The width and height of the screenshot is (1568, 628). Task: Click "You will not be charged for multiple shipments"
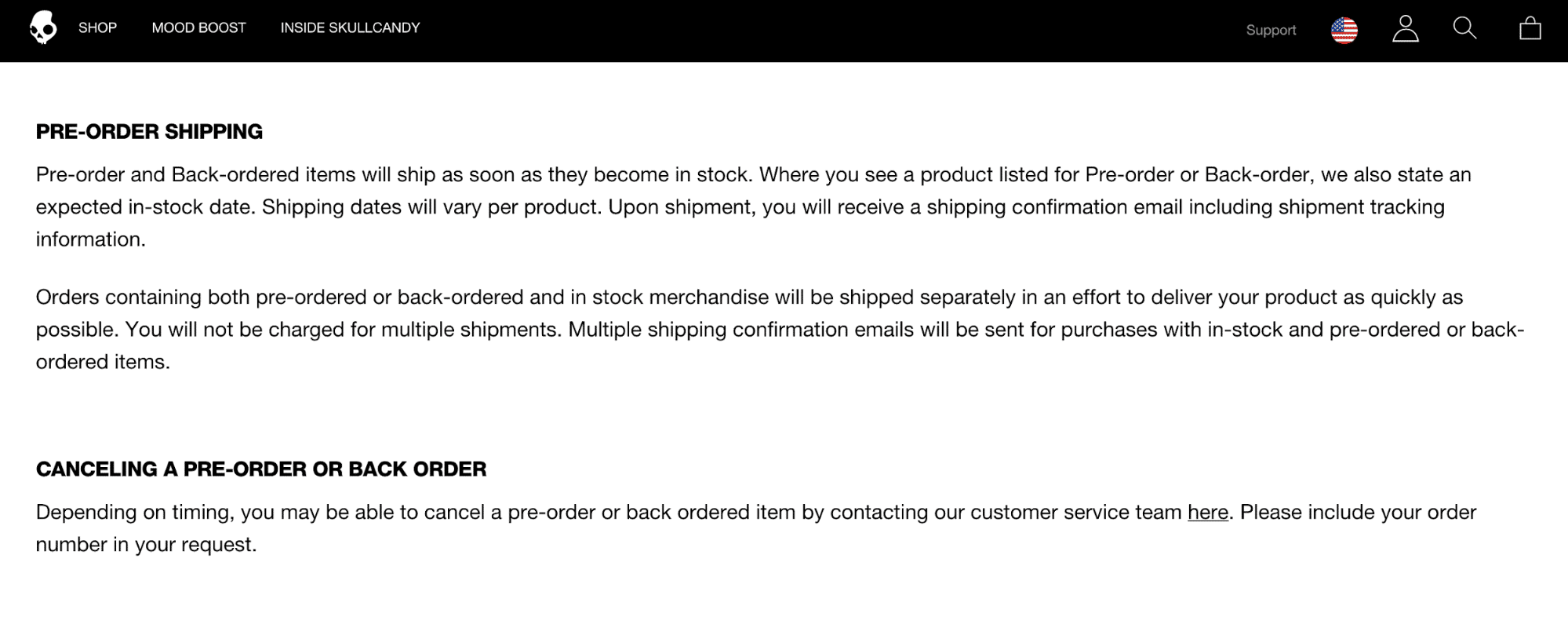point(344,330)
